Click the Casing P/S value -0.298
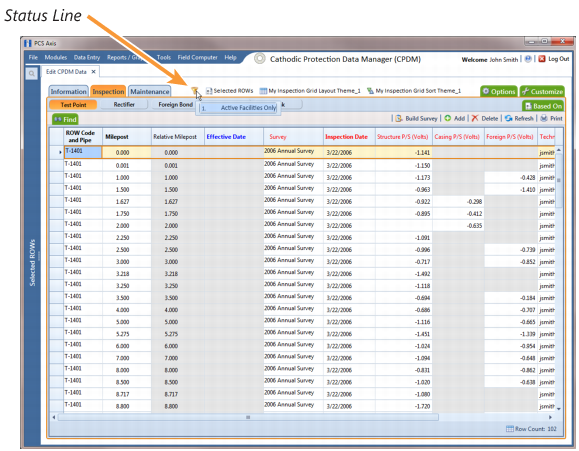 pyautogui.click(x=458, y=201)
